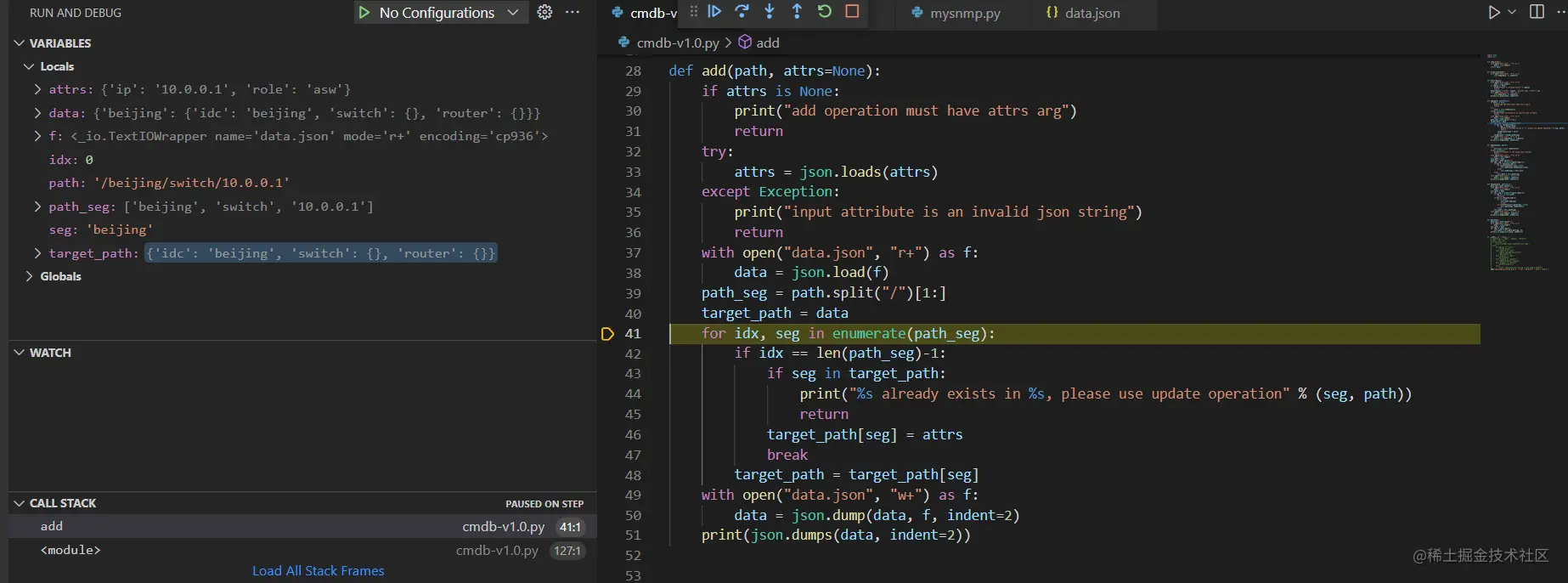Select the <module> stack frame
This screenshot has height=583, width=1568.
tap(302, 551)
